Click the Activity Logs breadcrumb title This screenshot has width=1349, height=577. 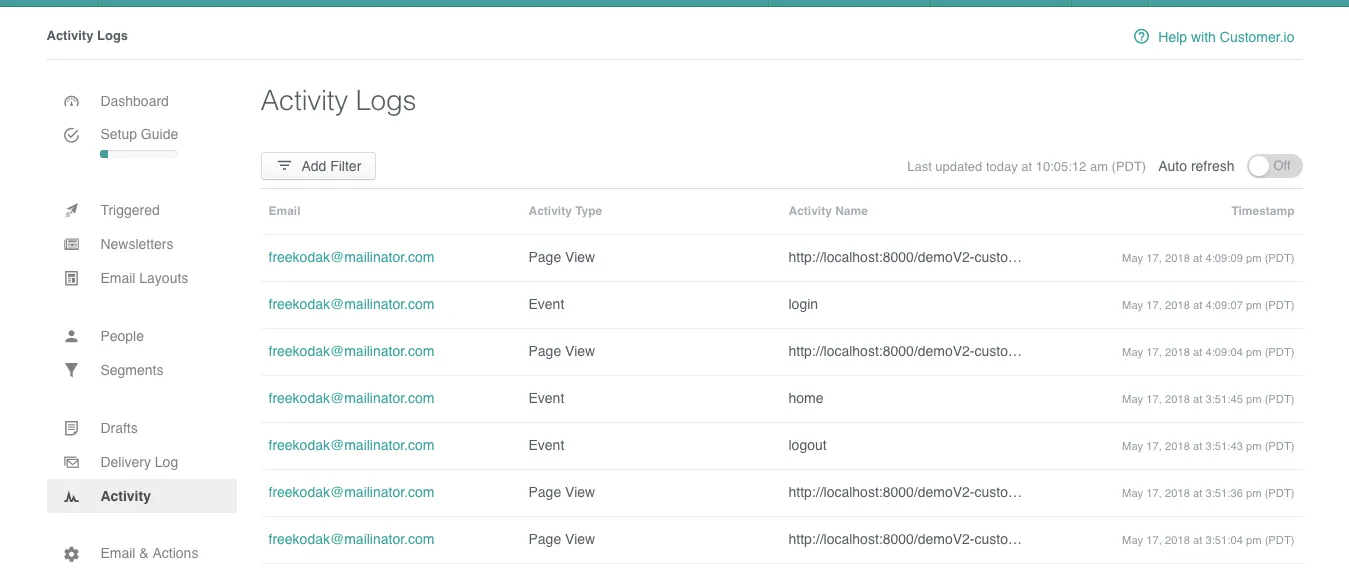coord(87,36)
